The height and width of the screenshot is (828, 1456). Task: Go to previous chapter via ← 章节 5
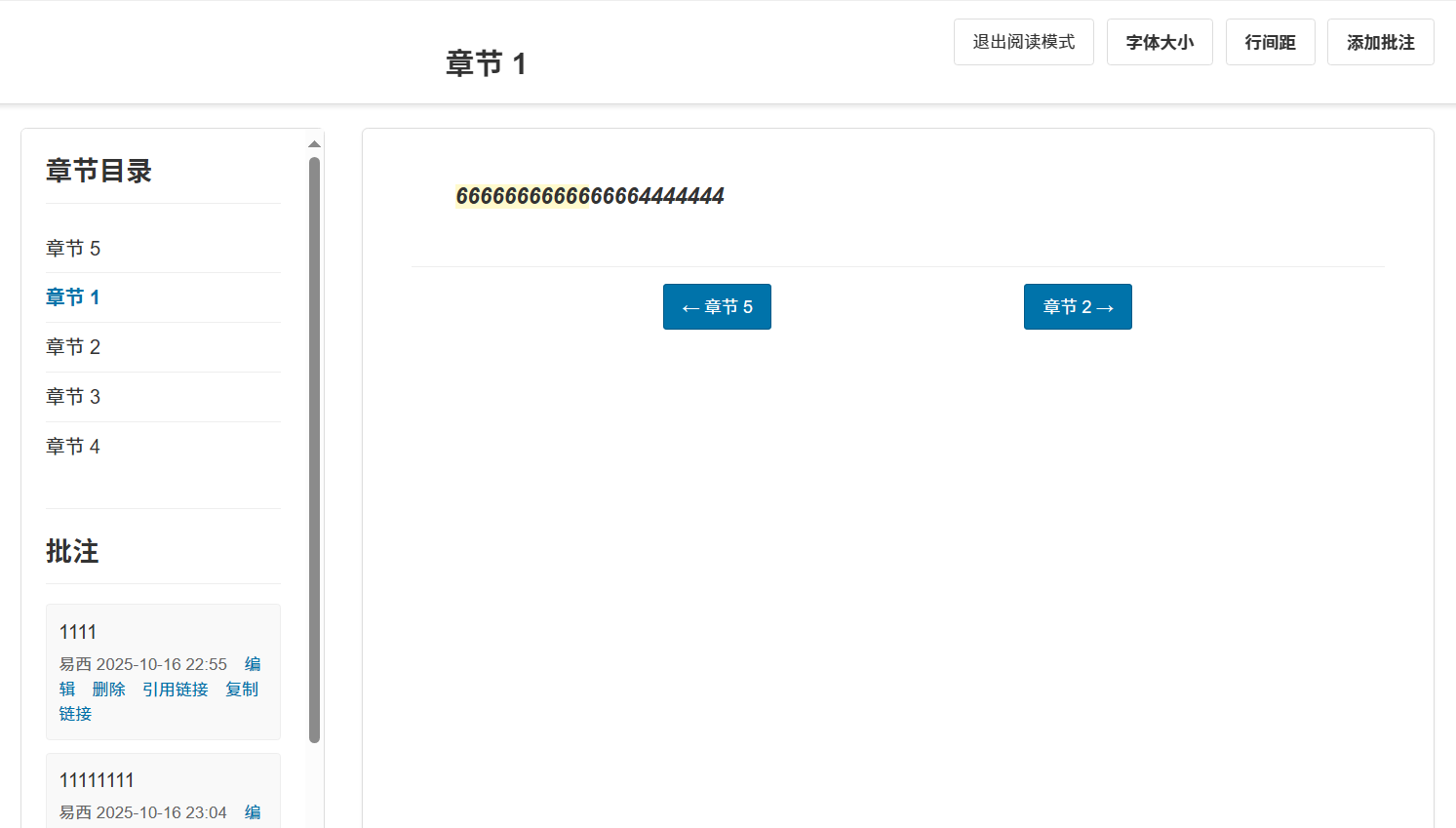(x=717, y=307)
